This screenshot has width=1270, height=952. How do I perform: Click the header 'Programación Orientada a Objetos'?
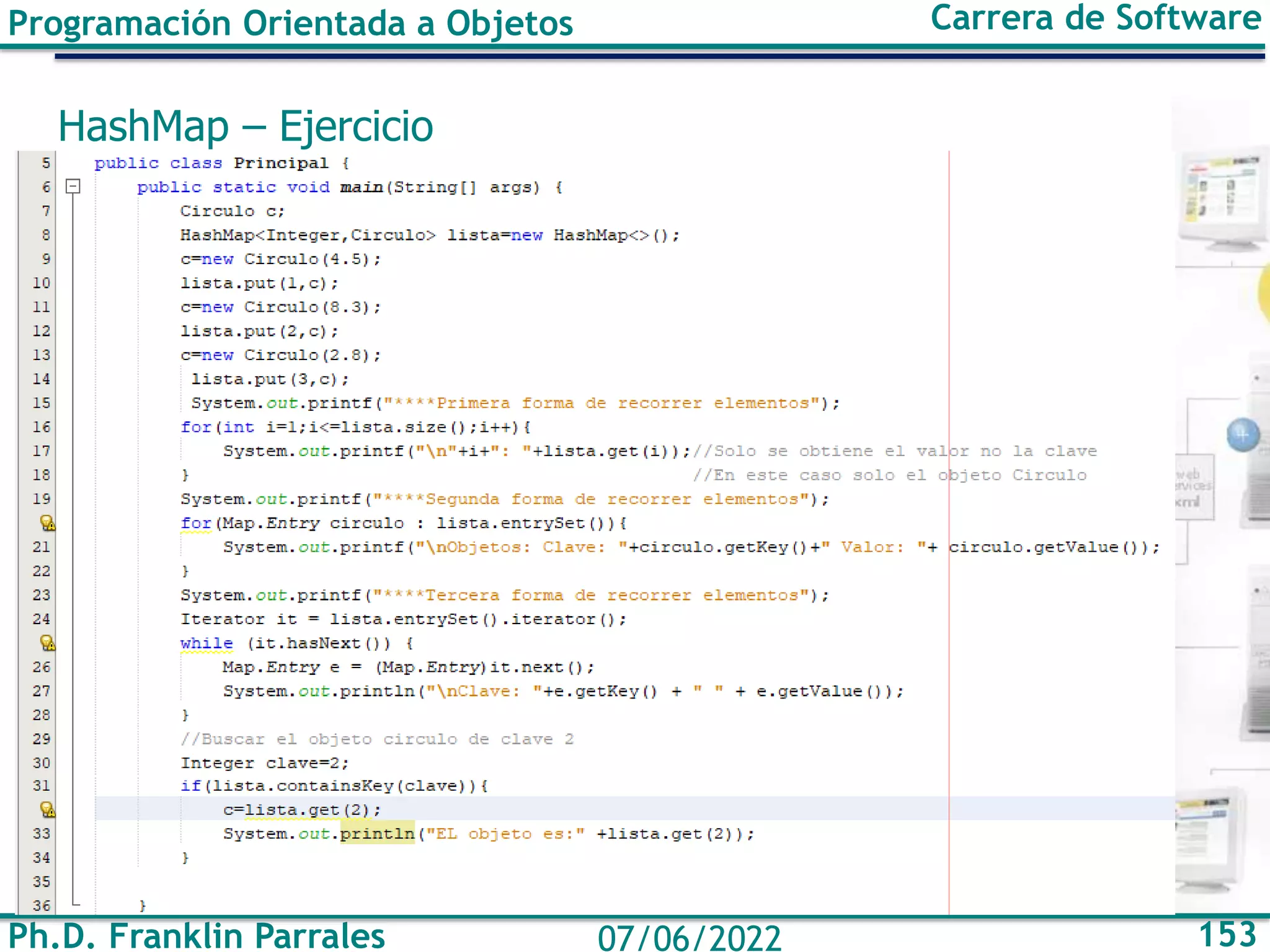pos(291,24)
